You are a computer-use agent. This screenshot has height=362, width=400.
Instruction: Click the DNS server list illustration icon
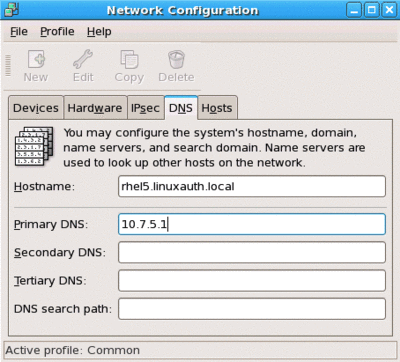coord(34,146)
